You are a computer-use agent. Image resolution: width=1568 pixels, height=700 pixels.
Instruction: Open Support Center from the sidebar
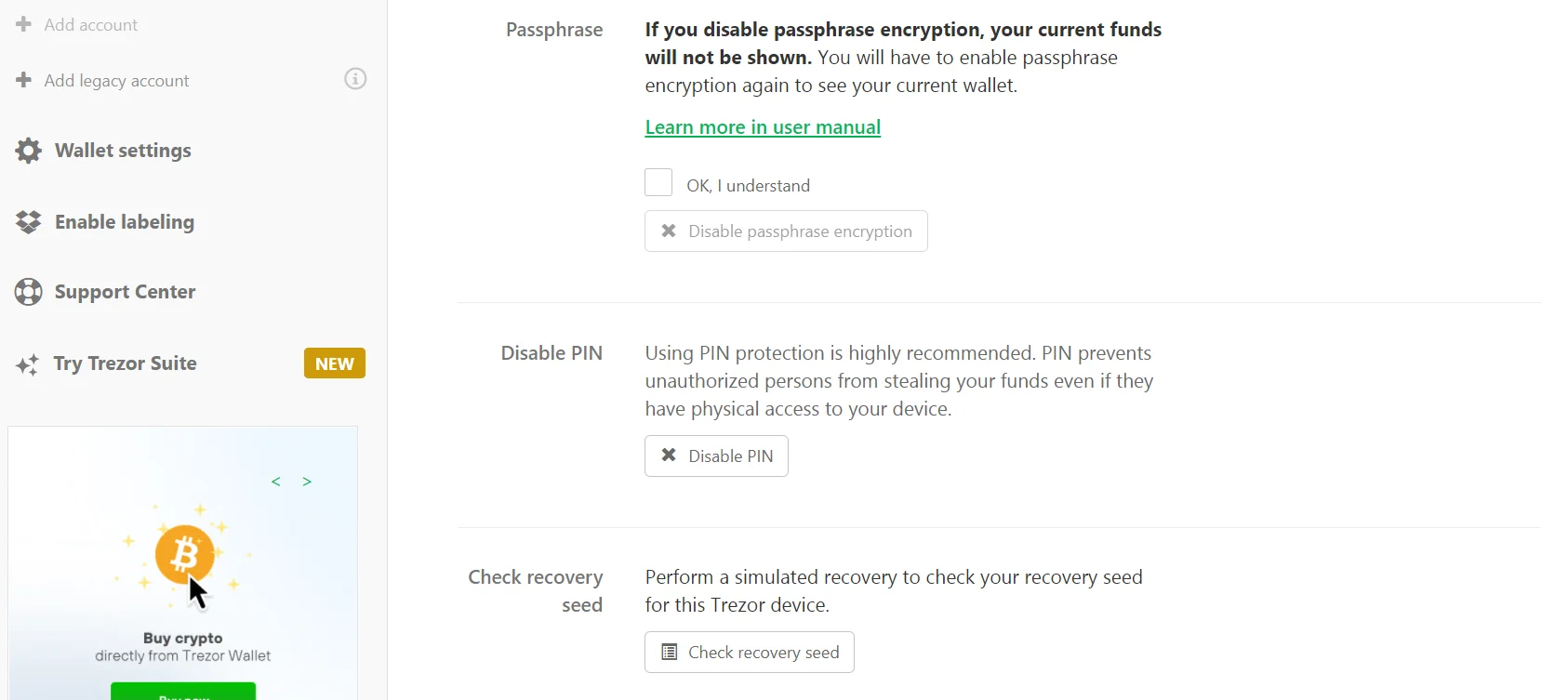coord(125,292)
